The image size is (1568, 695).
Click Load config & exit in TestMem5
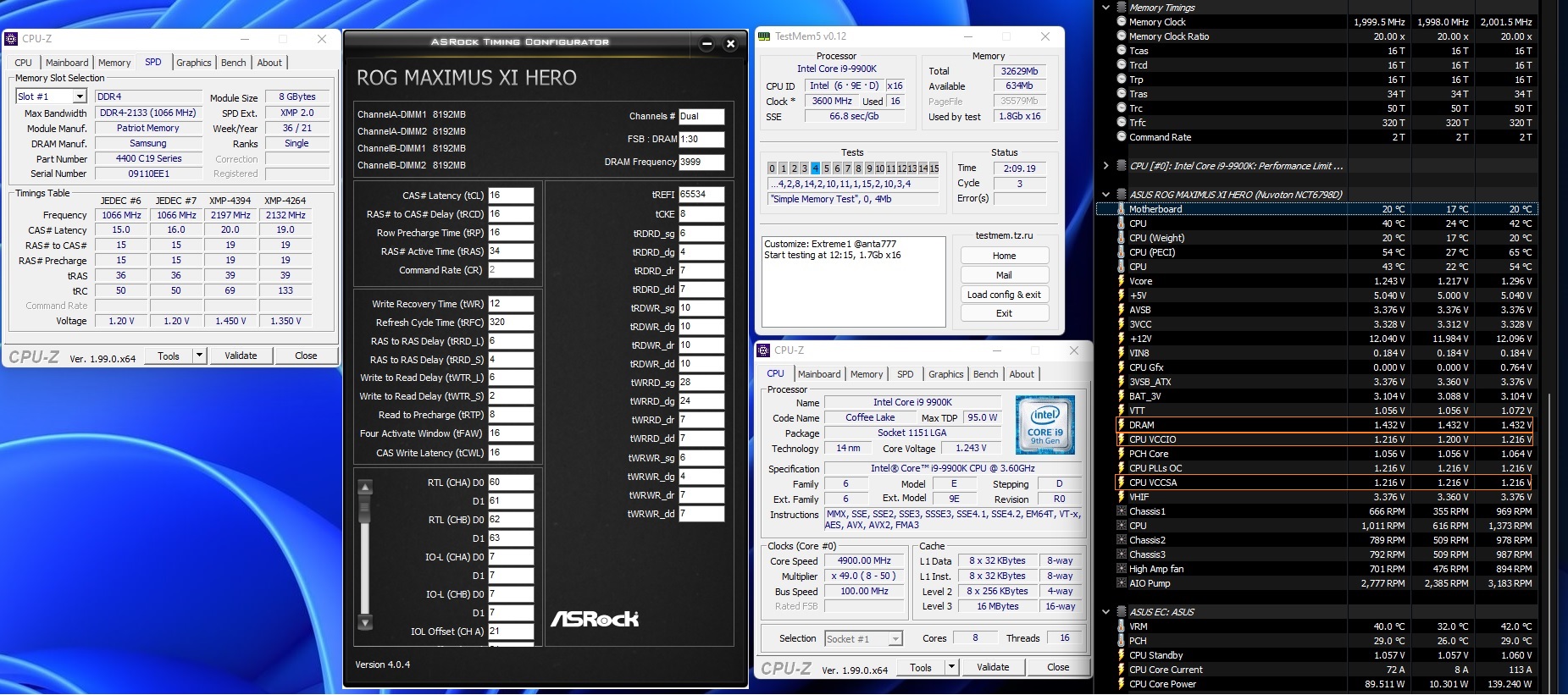tap(1005, 295)
